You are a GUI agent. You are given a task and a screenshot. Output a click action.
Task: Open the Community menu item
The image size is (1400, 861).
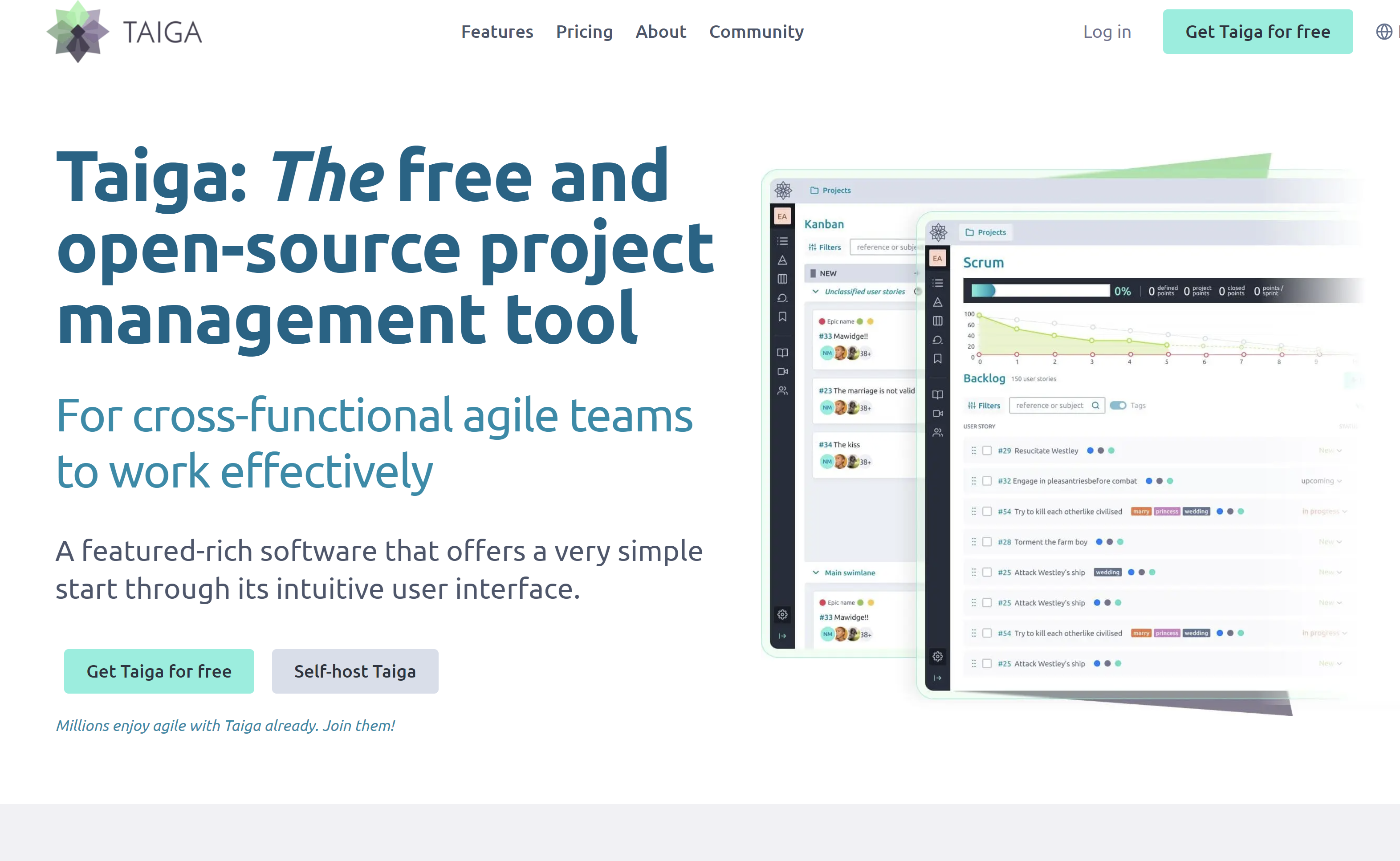pos(757,32)
